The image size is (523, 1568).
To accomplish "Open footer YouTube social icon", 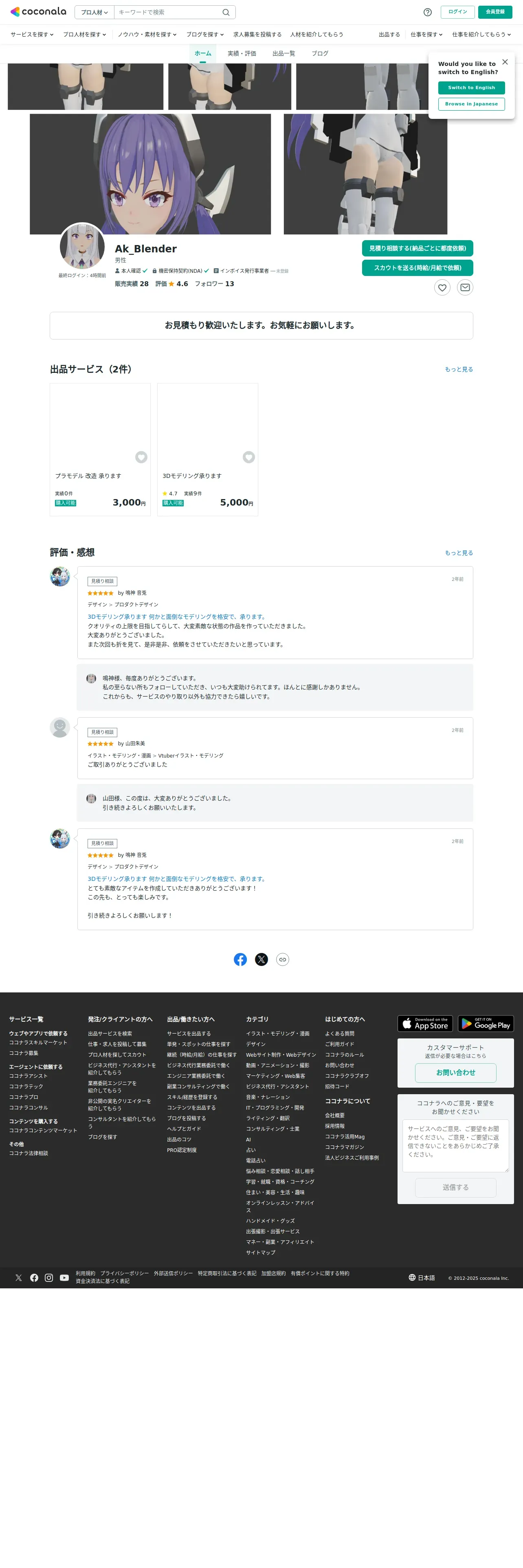I will coord(64,1278).
